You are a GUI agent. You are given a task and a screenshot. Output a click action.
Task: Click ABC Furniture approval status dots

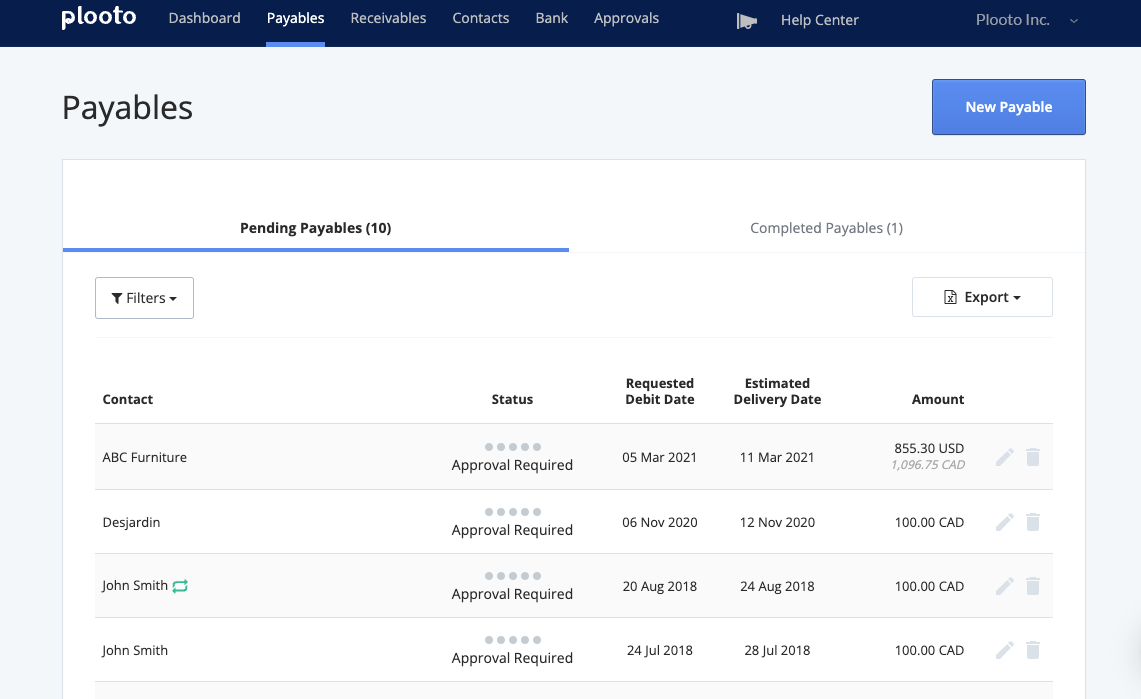[512, 447]
